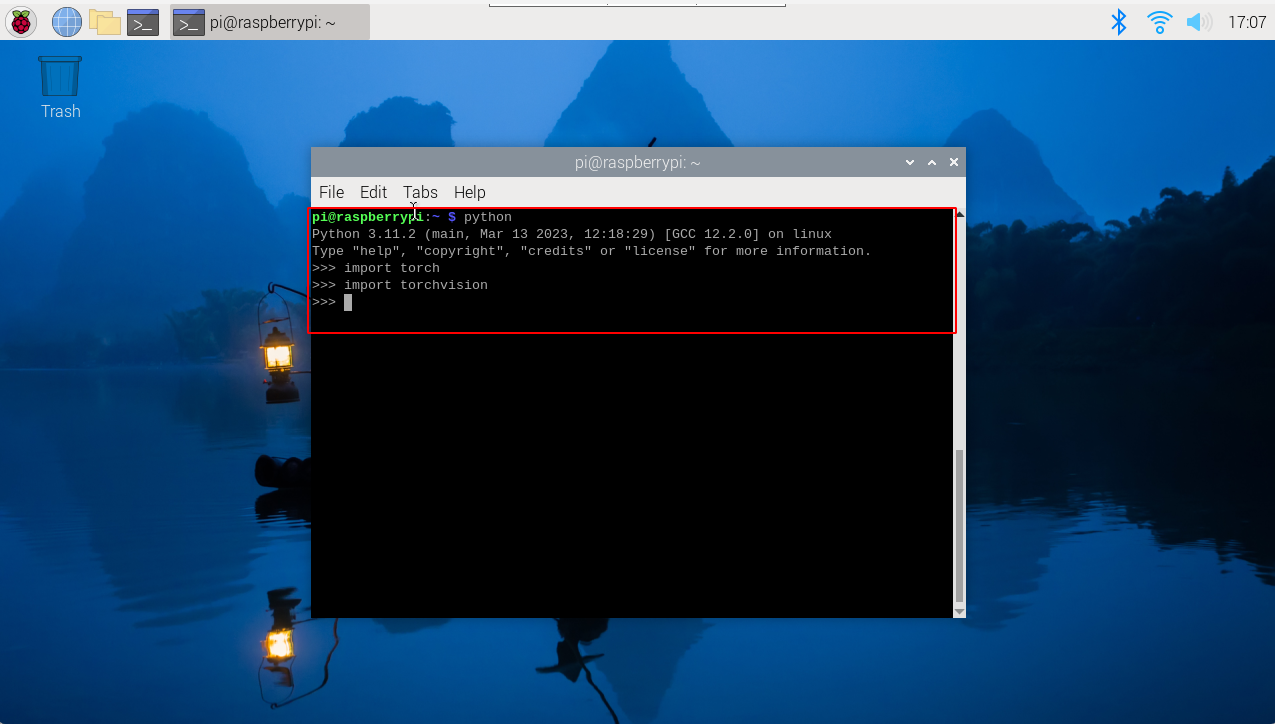Image resolution: width=1275 pixels, height=724 pixels.
Task: Open the File Manager folders icon
Action: [x=104, y=21]
